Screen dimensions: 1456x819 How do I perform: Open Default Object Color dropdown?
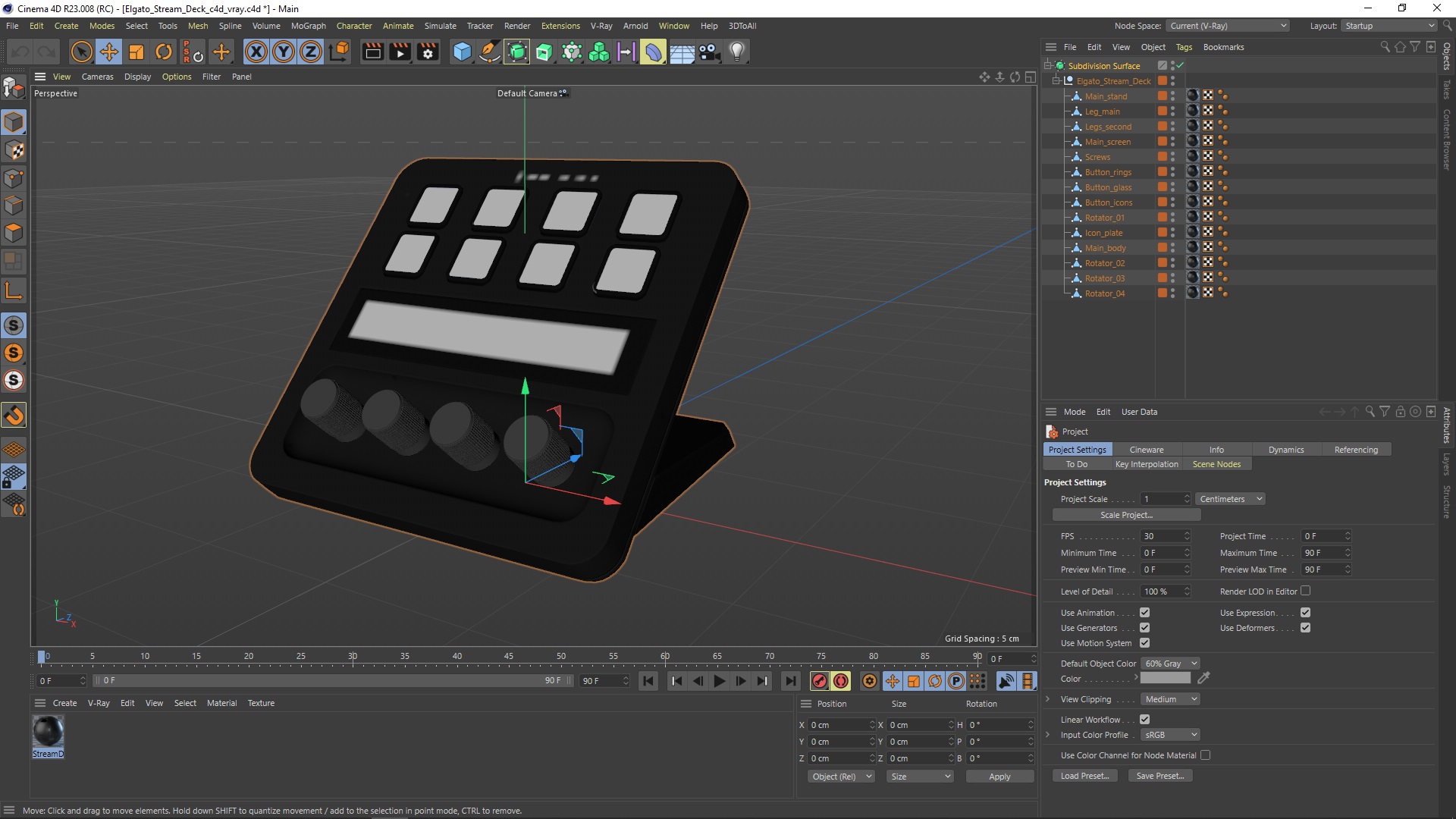[x=1170, y=664]
